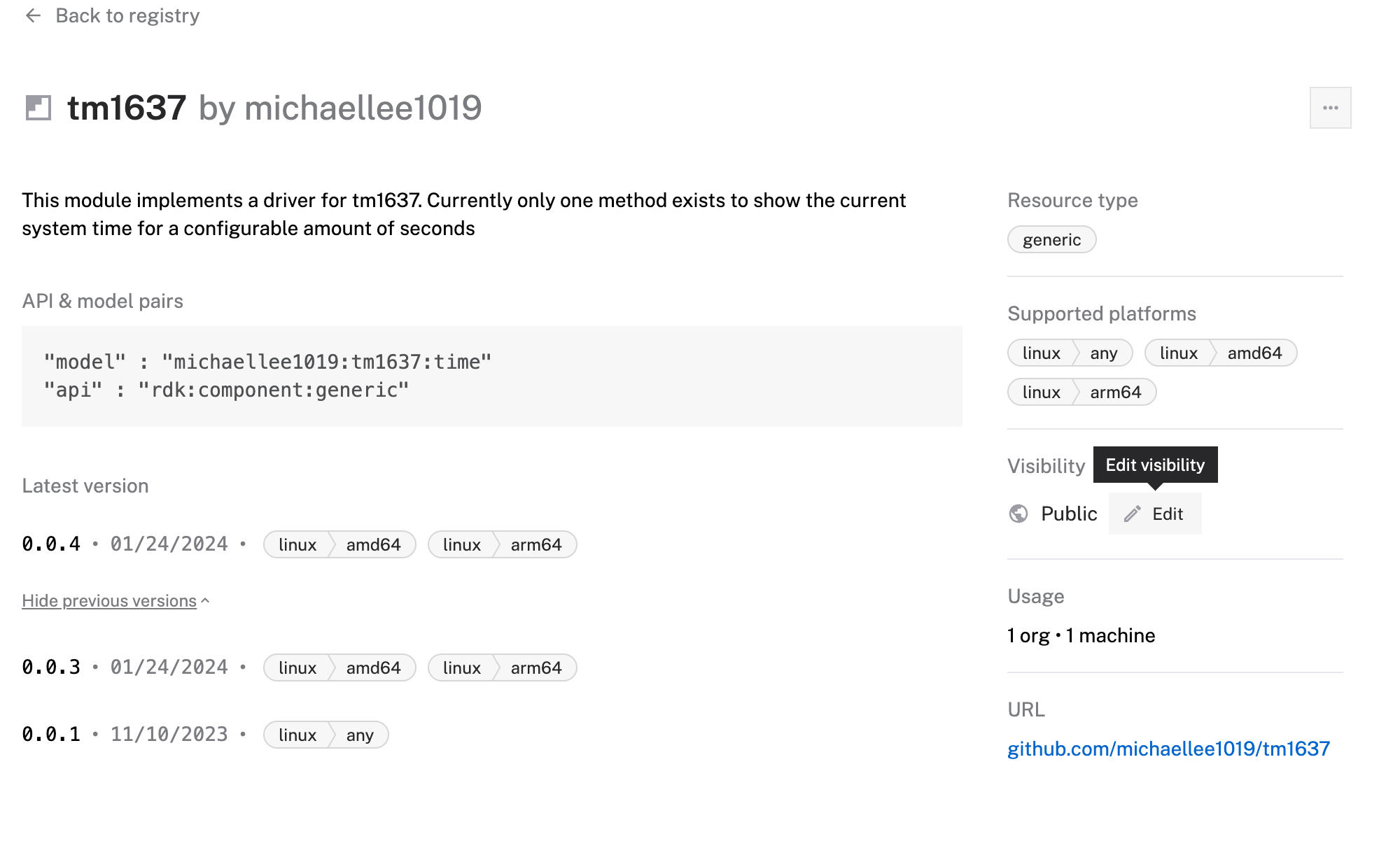The height and width of the screenshot is (862, 1400).
Task: Click linux arm64 tag for version 0.0.3
Action: coord(502,668)
